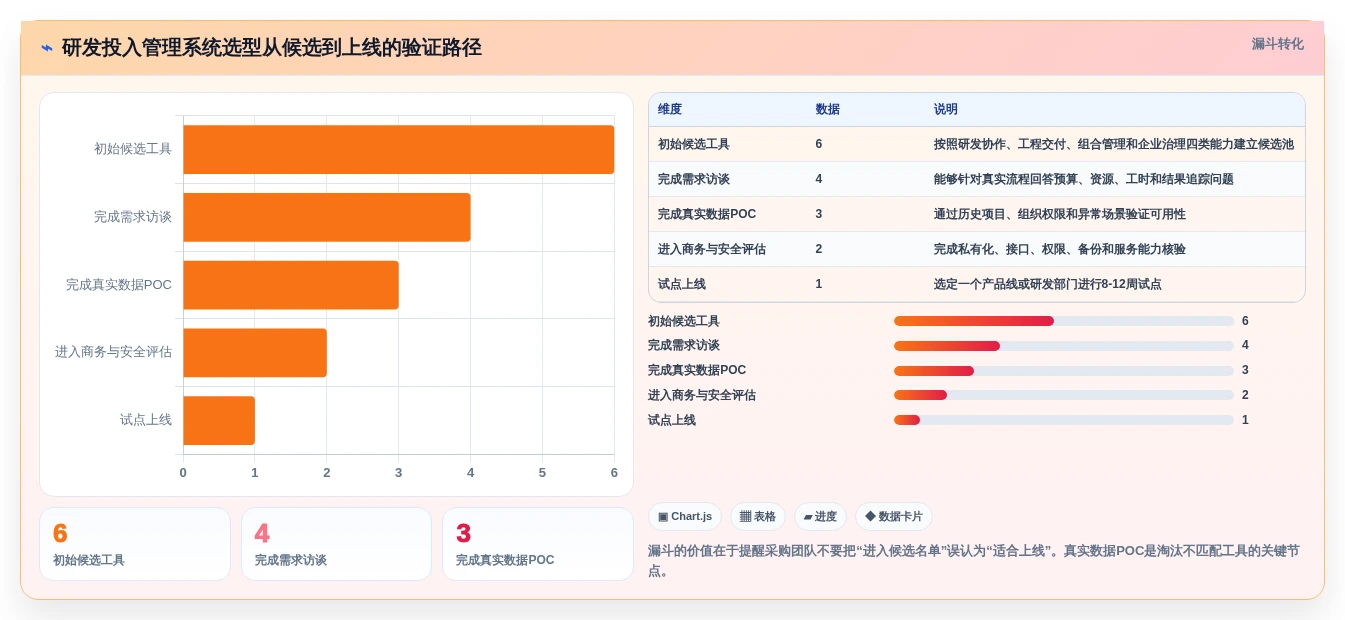
Task: Click the 完成需求访谈 chart bar
Action: (327, 217)
